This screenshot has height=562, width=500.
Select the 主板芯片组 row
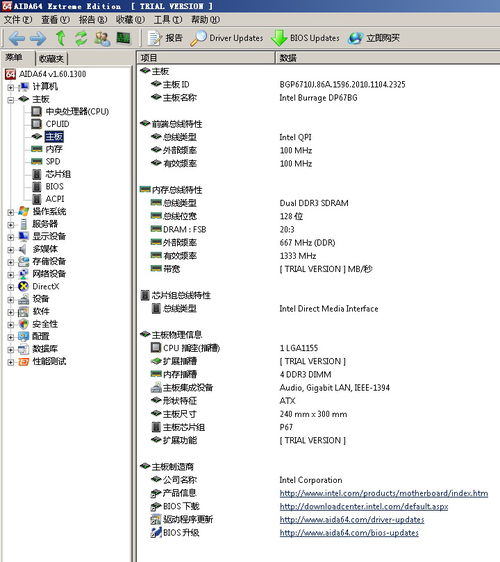tap(318, 427)
